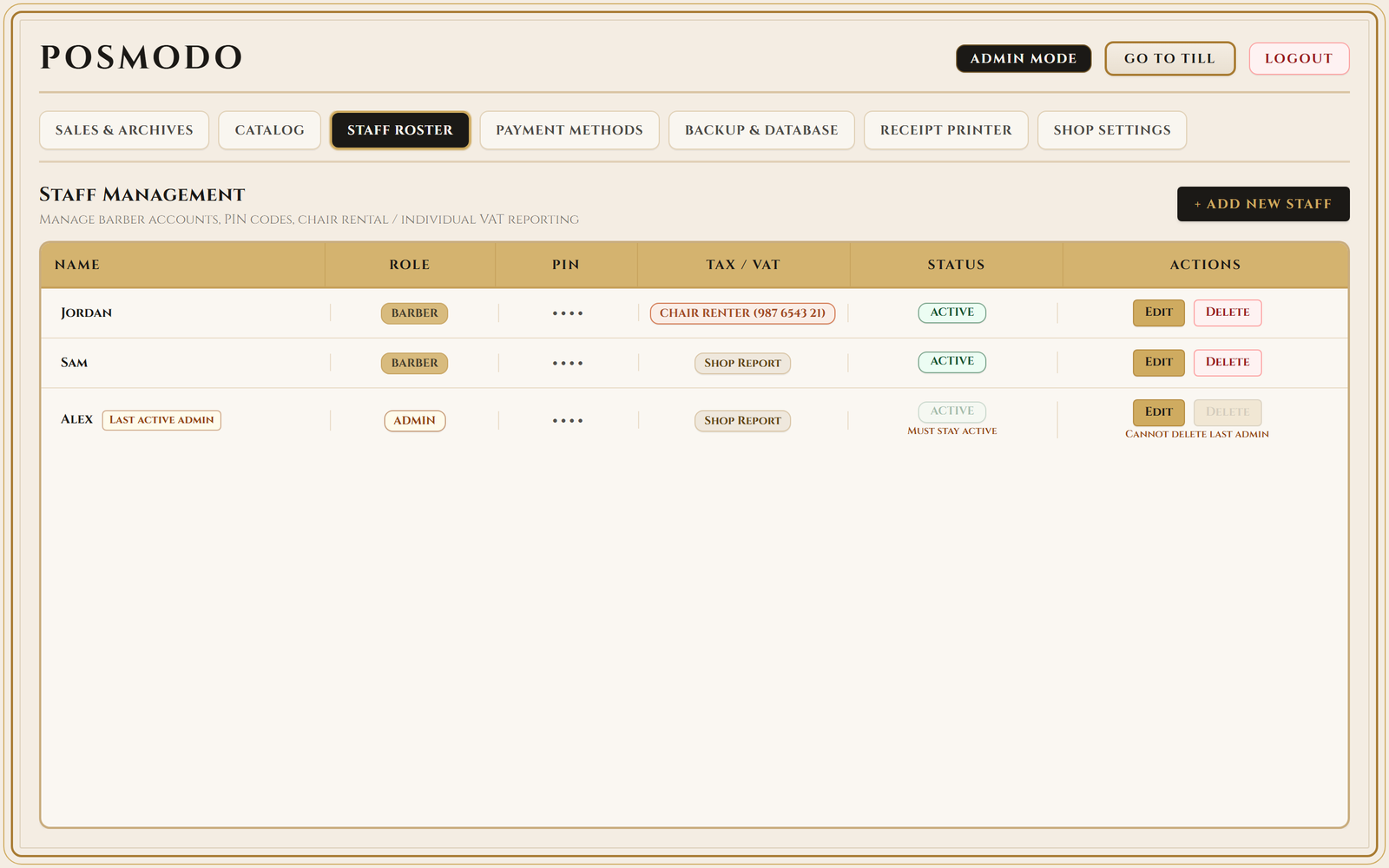Toggle Jordan's Active status
This screenshot has width=1389, height=868.
[952, 312]
